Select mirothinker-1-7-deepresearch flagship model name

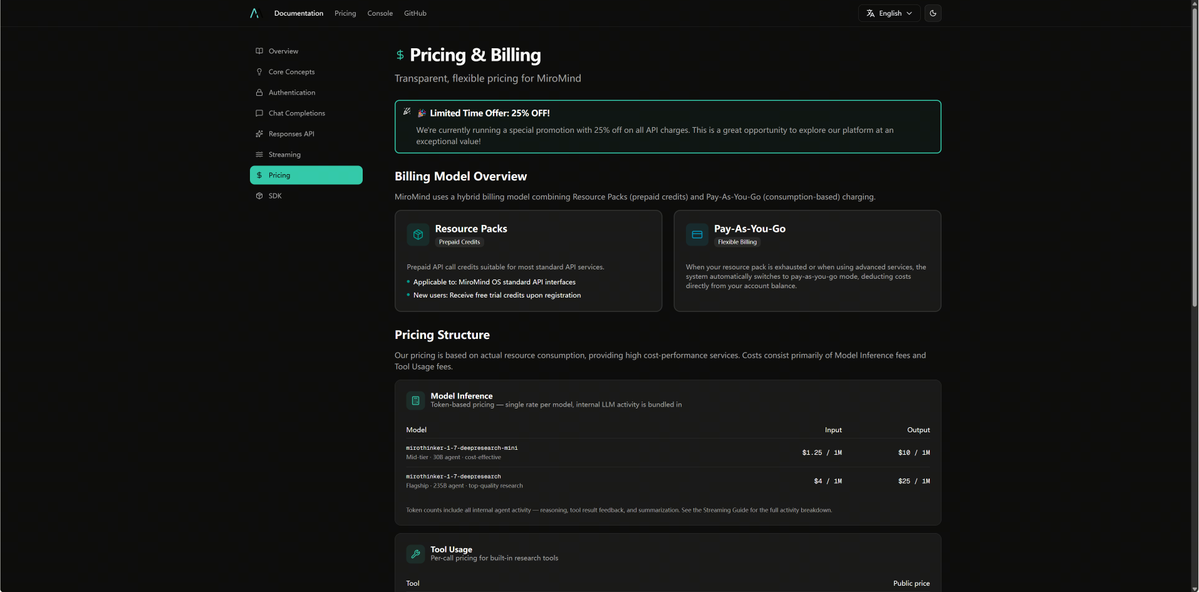pos(453,477)
